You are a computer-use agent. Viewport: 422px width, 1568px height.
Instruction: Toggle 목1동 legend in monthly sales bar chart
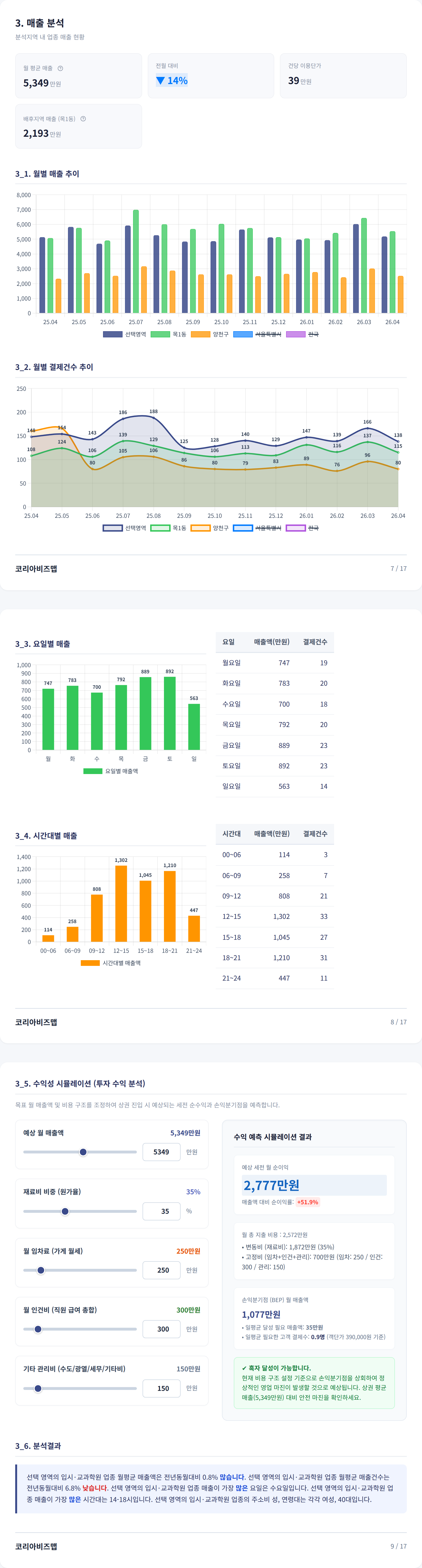[x=169, y=334]
